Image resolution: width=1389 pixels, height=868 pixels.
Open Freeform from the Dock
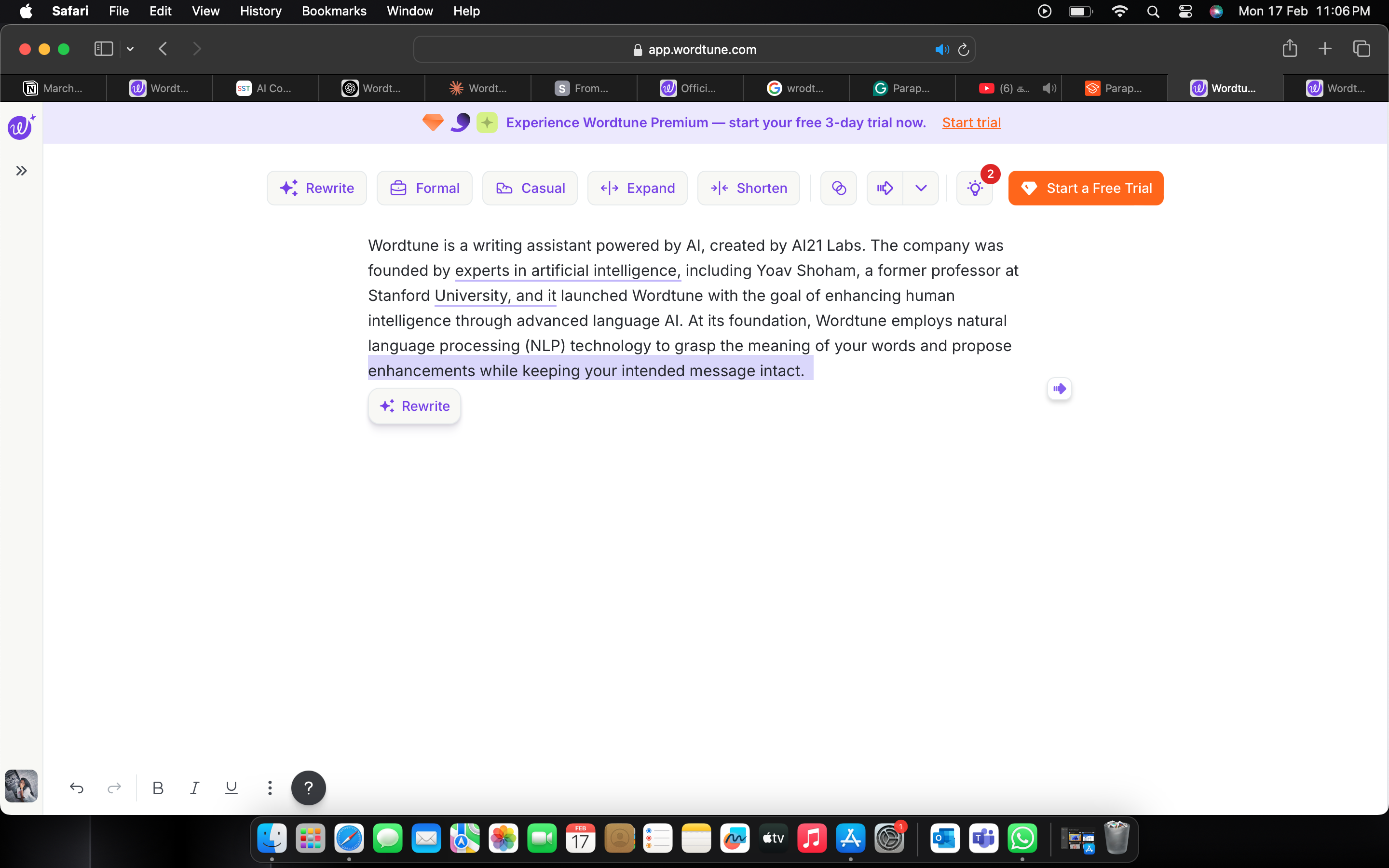[735, 839]
